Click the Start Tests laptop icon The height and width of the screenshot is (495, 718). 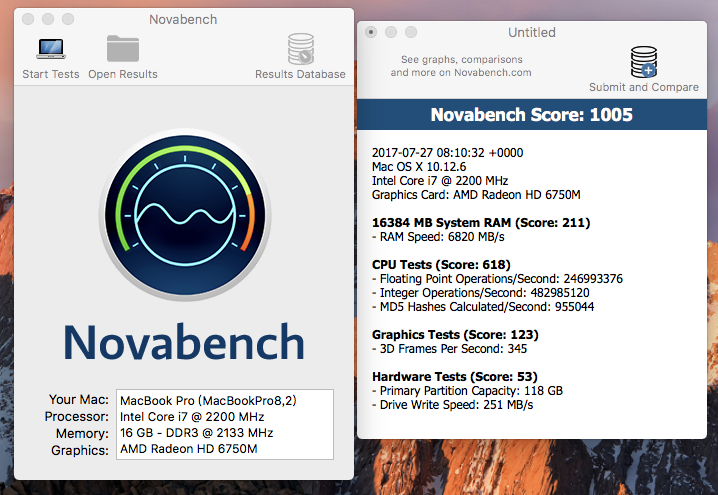(x=51, y=49)
